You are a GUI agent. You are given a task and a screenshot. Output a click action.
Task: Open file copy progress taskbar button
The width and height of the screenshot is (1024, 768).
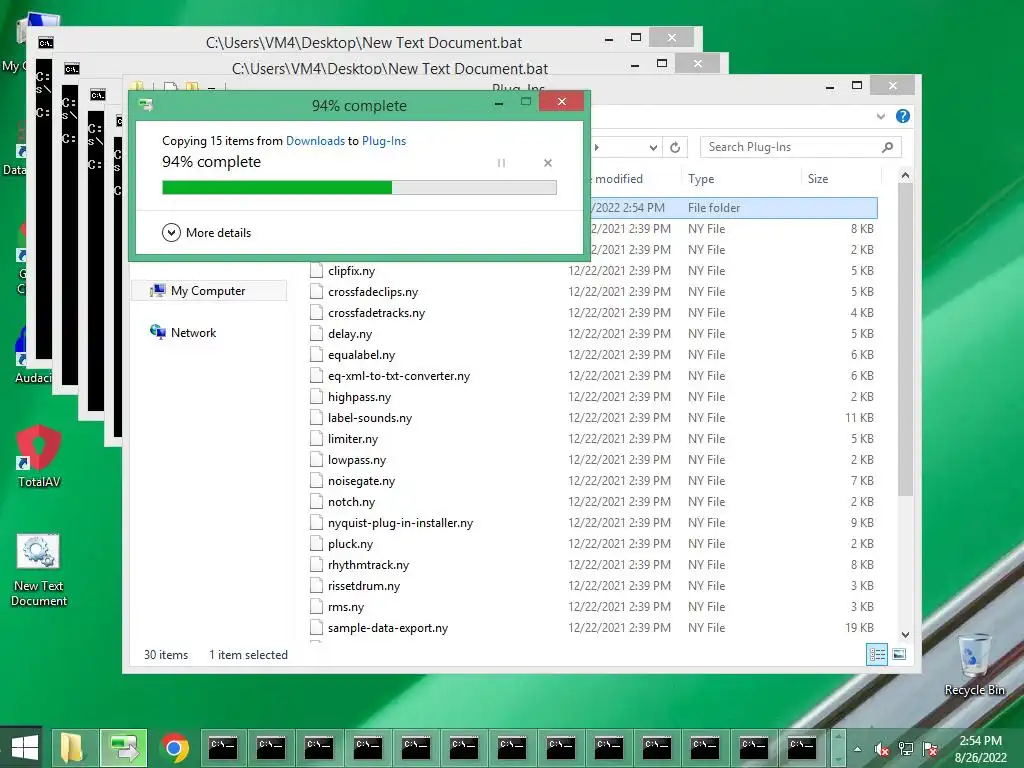pyautogui.click(x=123, y=748)
